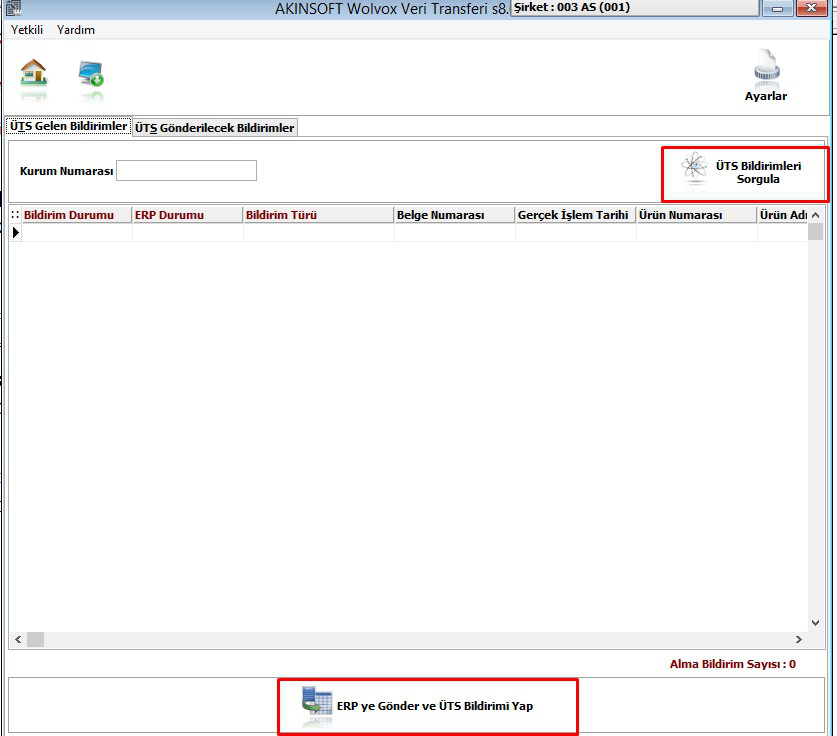Image resolution: width=837 pixels, height=736 pixels.
Task: Switch to ÜTS Gelen Bildirimler tab
Action: 68,126
